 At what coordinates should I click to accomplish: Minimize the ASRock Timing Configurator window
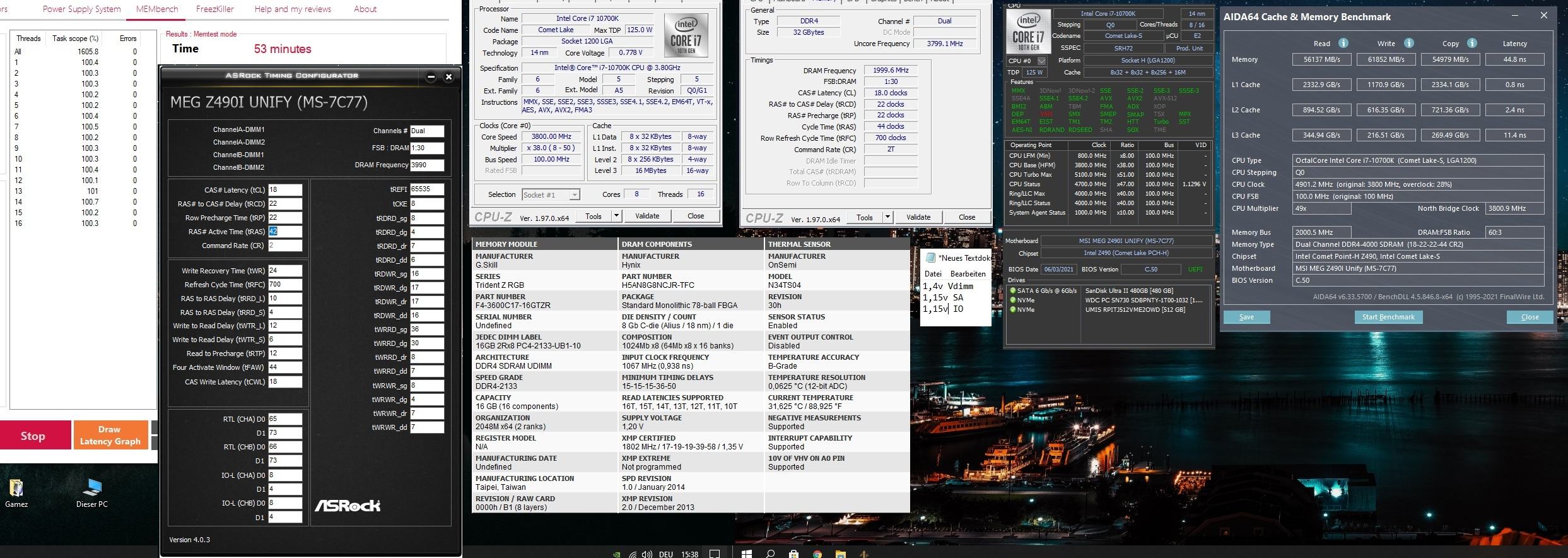pyautogui.click(x=431, y=77)
